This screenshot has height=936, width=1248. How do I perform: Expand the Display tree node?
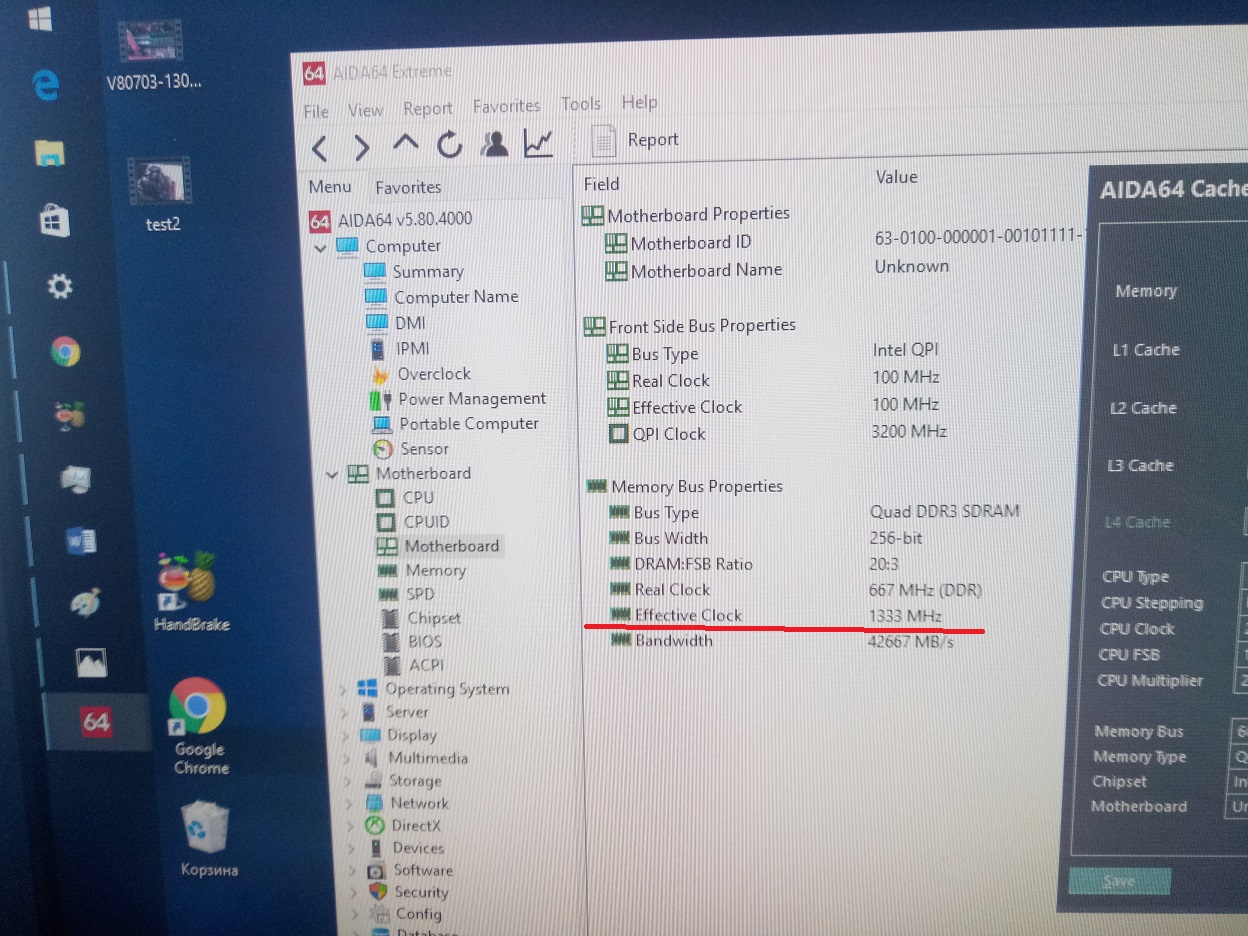[345, 736]
